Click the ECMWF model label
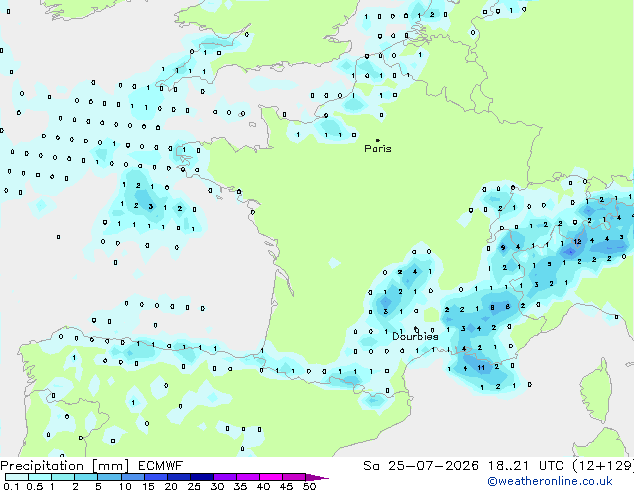The width and height of the screenshot is (634, 490). (161, 466)
